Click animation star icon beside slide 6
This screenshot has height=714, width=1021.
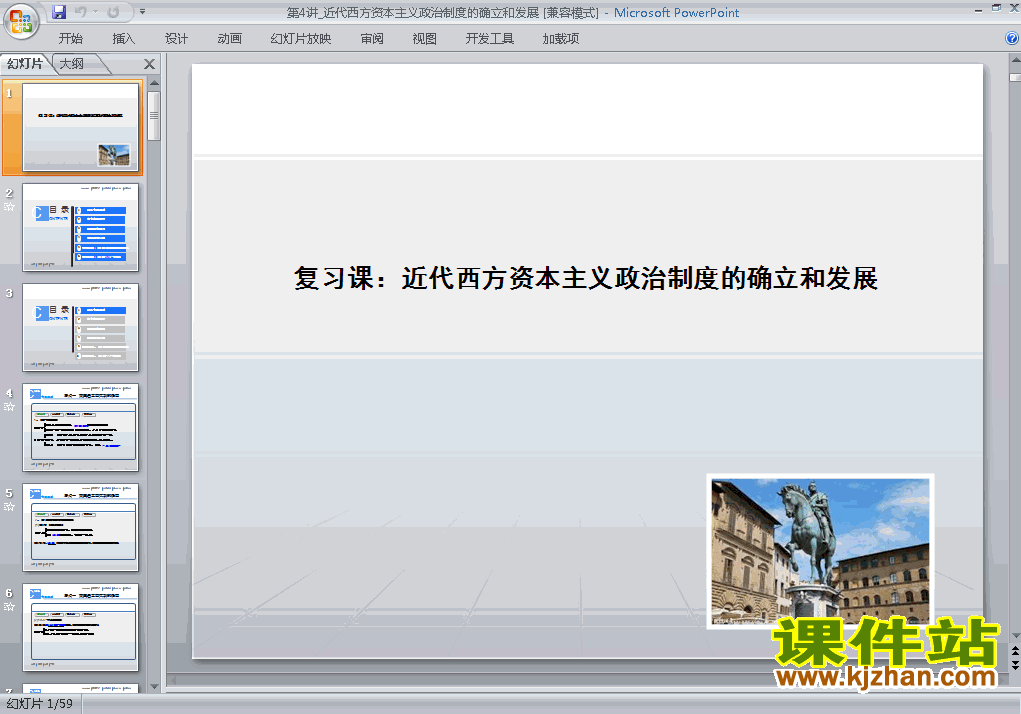click(x=9, y=607)
